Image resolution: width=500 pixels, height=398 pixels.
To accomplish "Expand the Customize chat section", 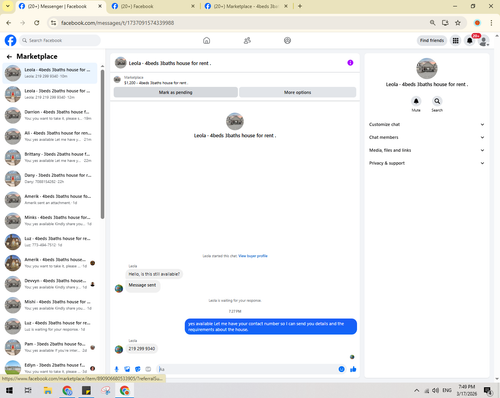I will 426,124.
